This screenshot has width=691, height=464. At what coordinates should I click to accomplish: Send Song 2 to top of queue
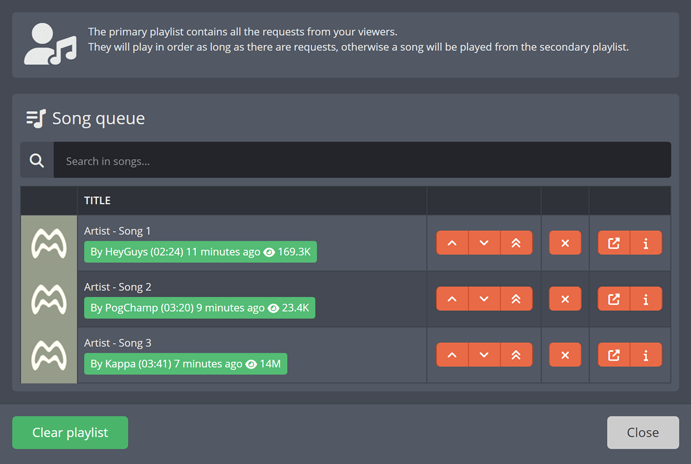click(x=516, y=299)
